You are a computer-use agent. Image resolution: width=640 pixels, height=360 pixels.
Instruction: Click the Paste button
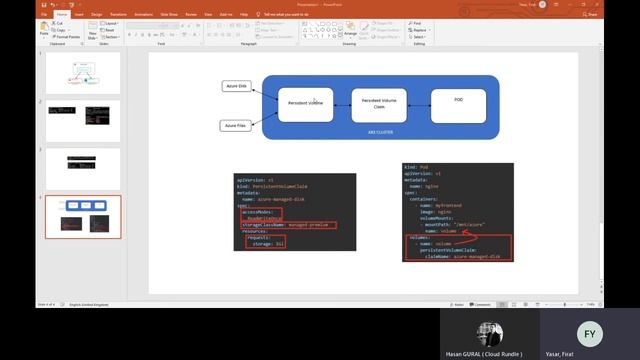44,30
